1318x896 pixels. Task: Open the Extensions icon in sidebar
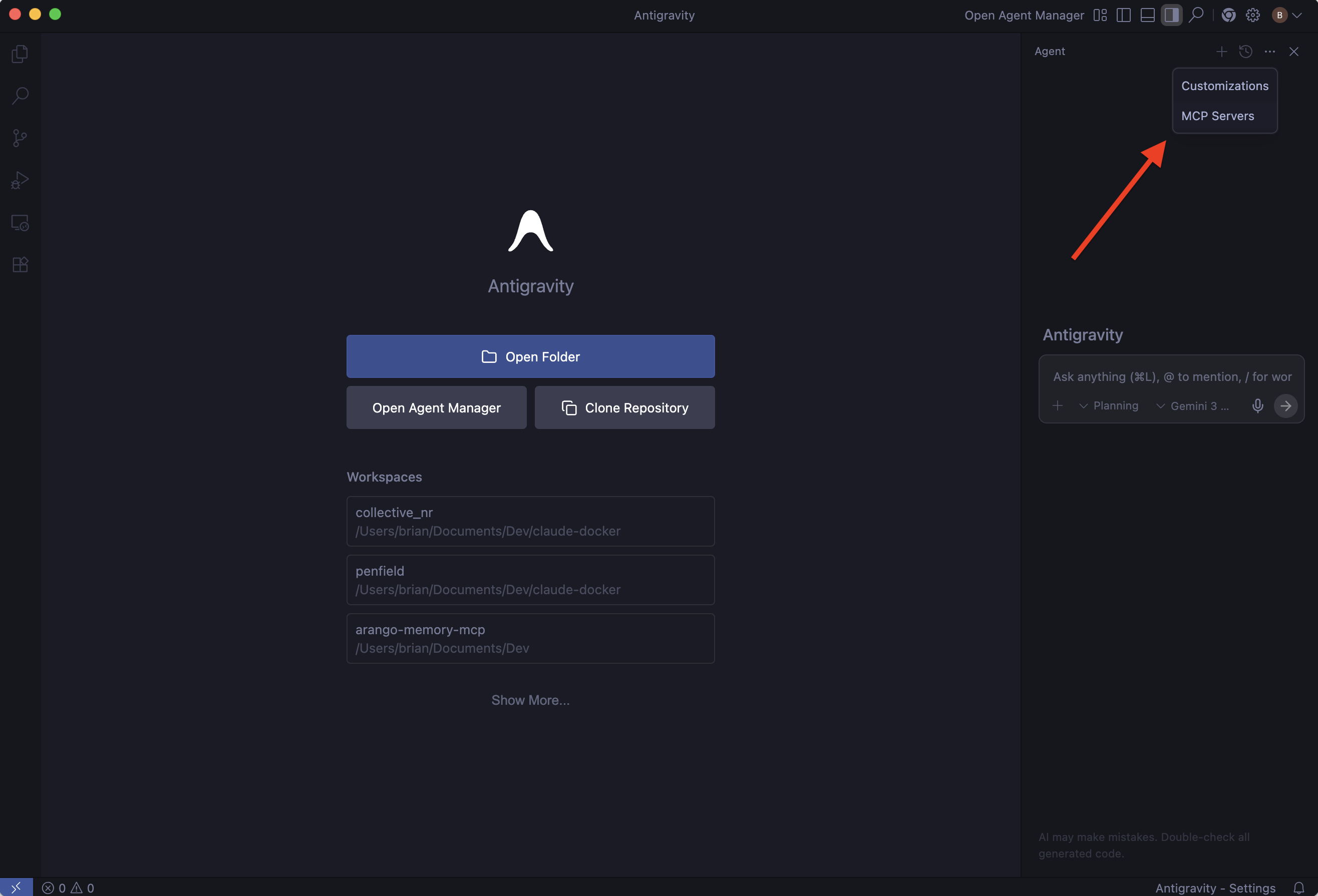pyautogui.click(x=20, y=265)
